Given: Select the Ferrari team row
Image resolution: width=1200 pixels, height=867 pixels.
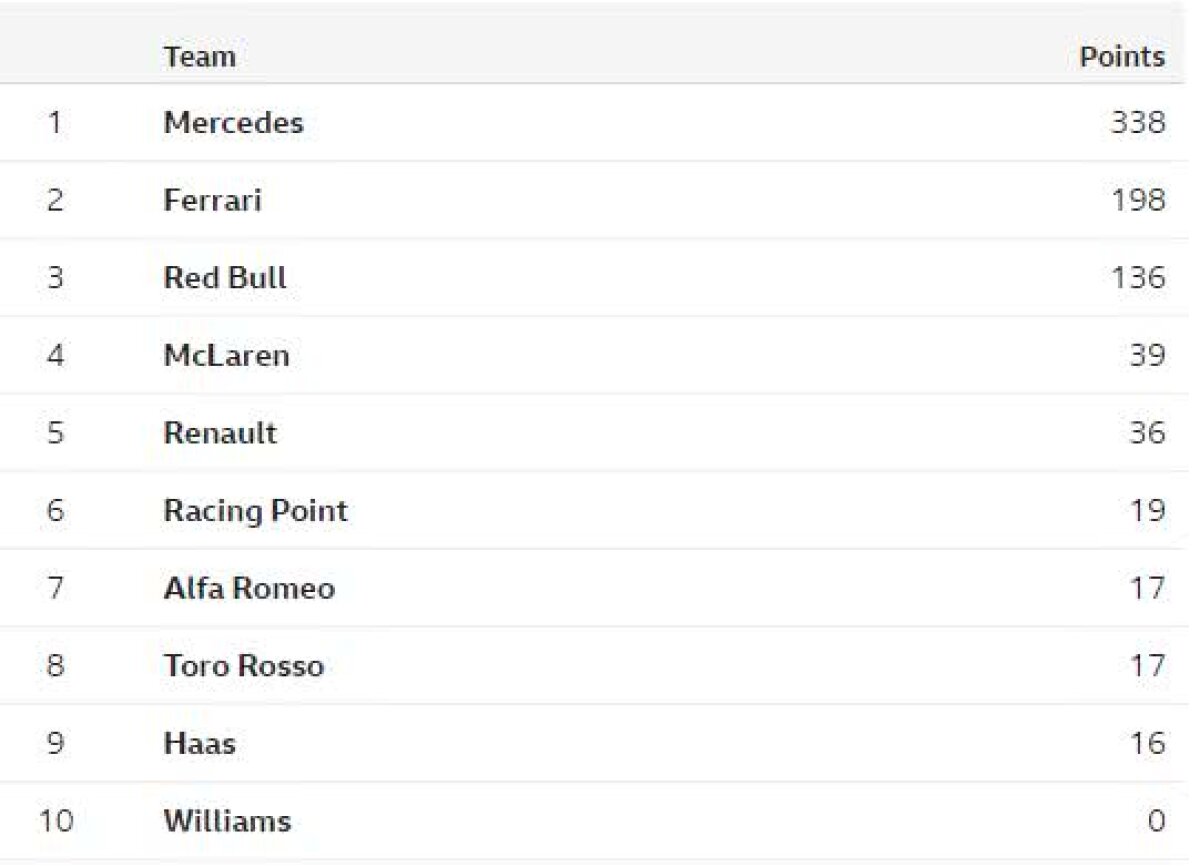Looking at the screenshot, I should 212,200.
